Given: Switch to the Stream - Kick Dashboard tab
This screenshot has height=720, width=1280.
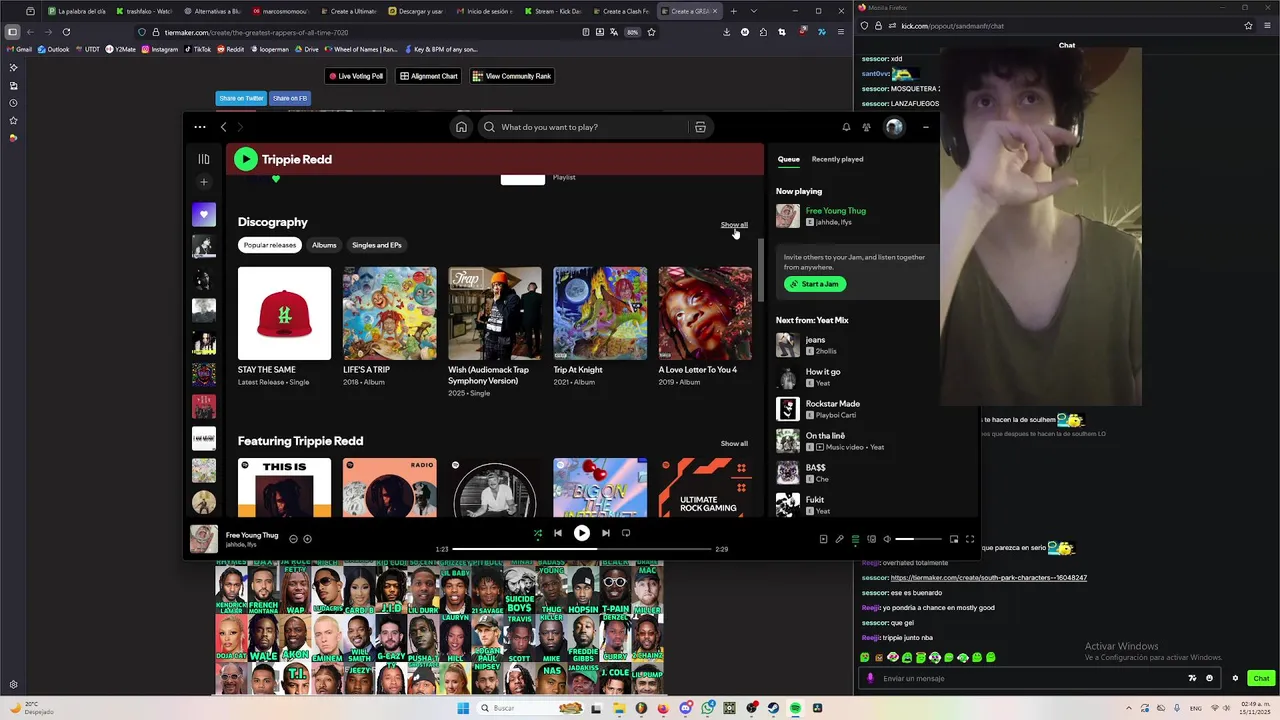Looking at the screenshot, I should [x=554, y=11].
